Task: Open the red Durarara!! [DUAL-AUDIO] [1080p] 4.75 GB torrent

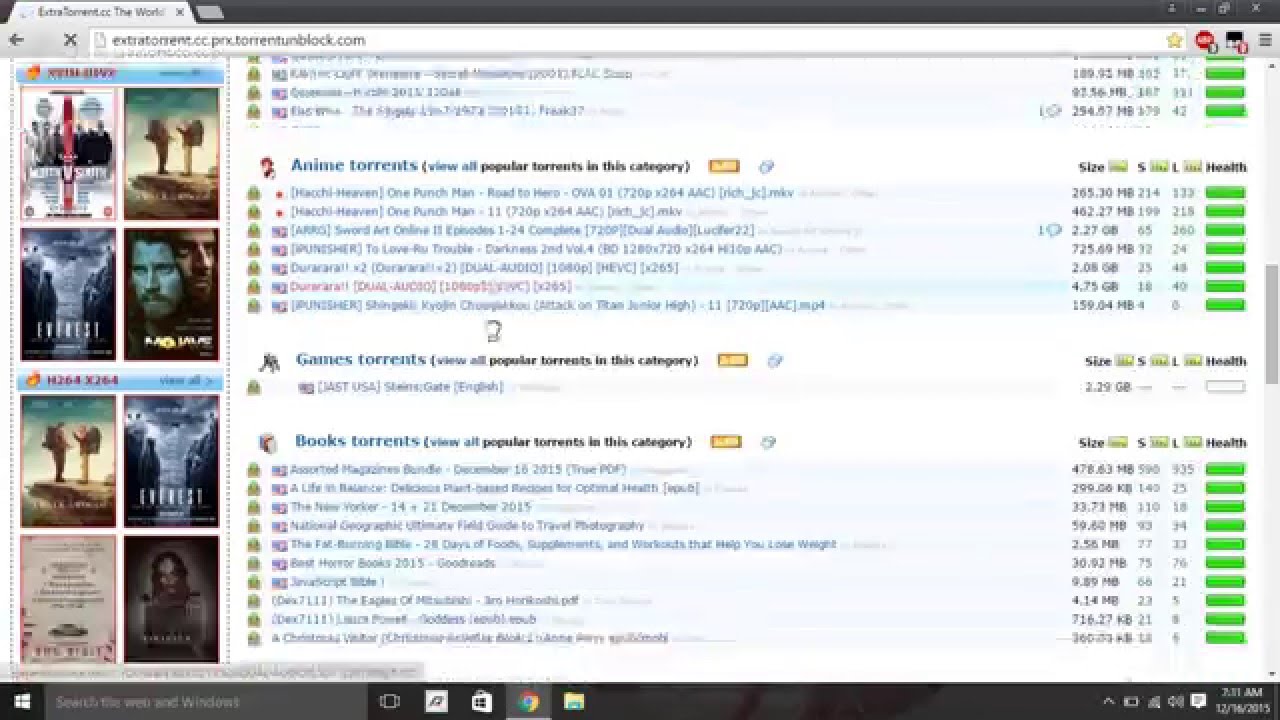Action: pyautogui.click(x=431, y=287)
